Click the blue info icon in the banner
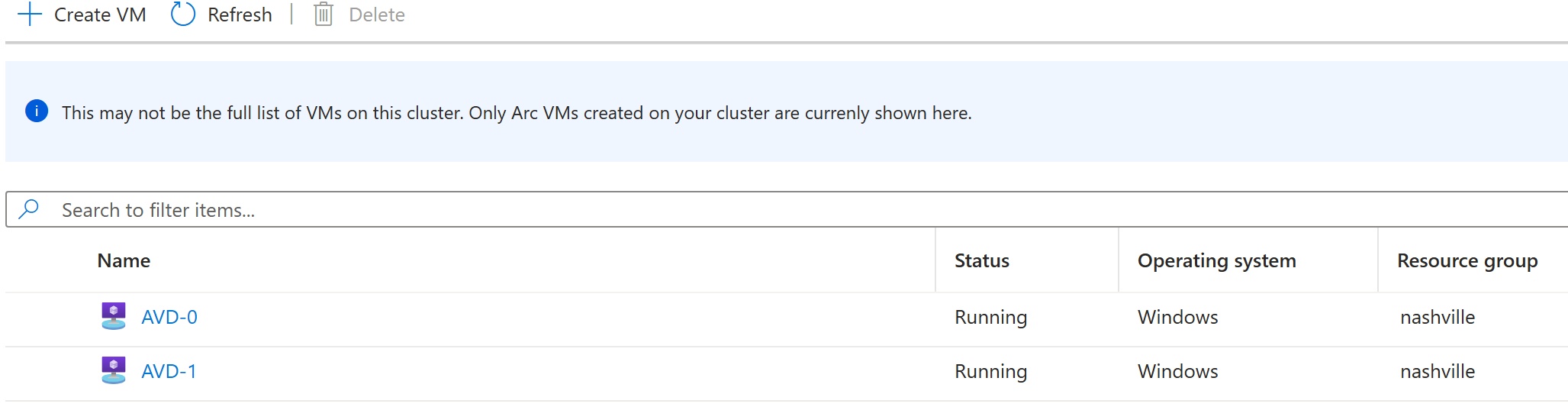Screen dimensions: 1568x407 (37, 111)
